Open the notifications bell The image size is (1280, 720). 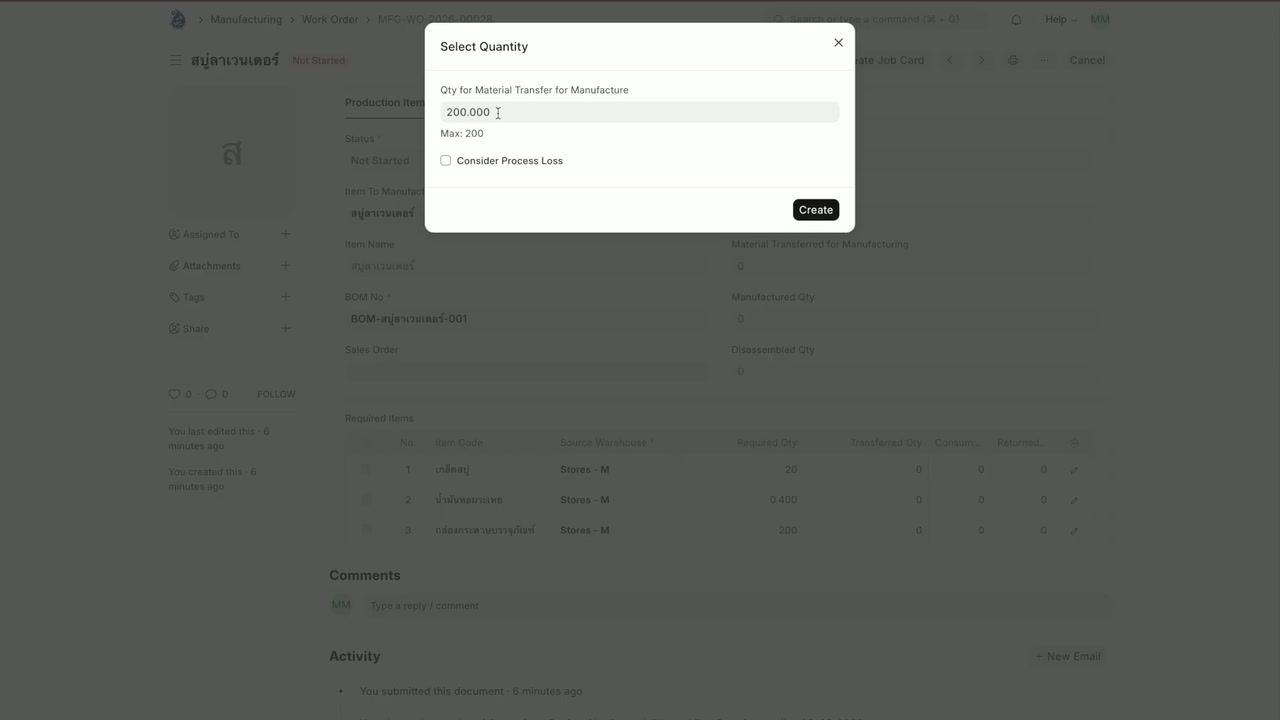(x=1016, y=19)
